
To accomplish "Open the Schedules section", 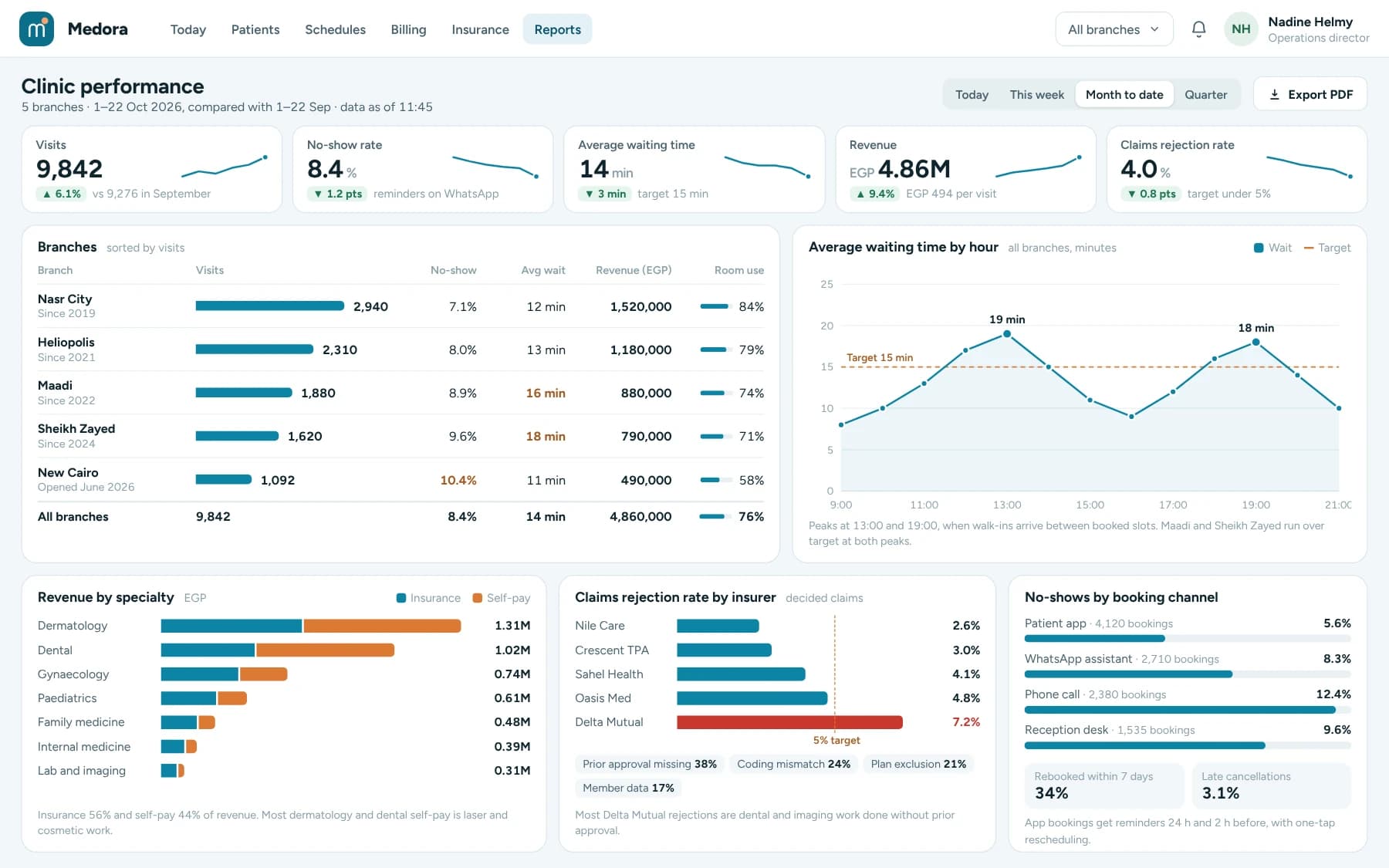I will pos(335,29).
